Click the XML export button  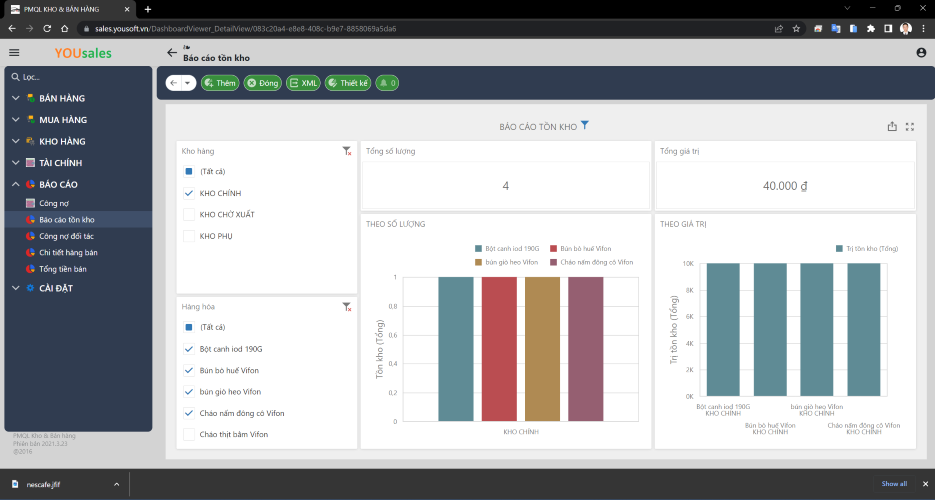point(304,83)
